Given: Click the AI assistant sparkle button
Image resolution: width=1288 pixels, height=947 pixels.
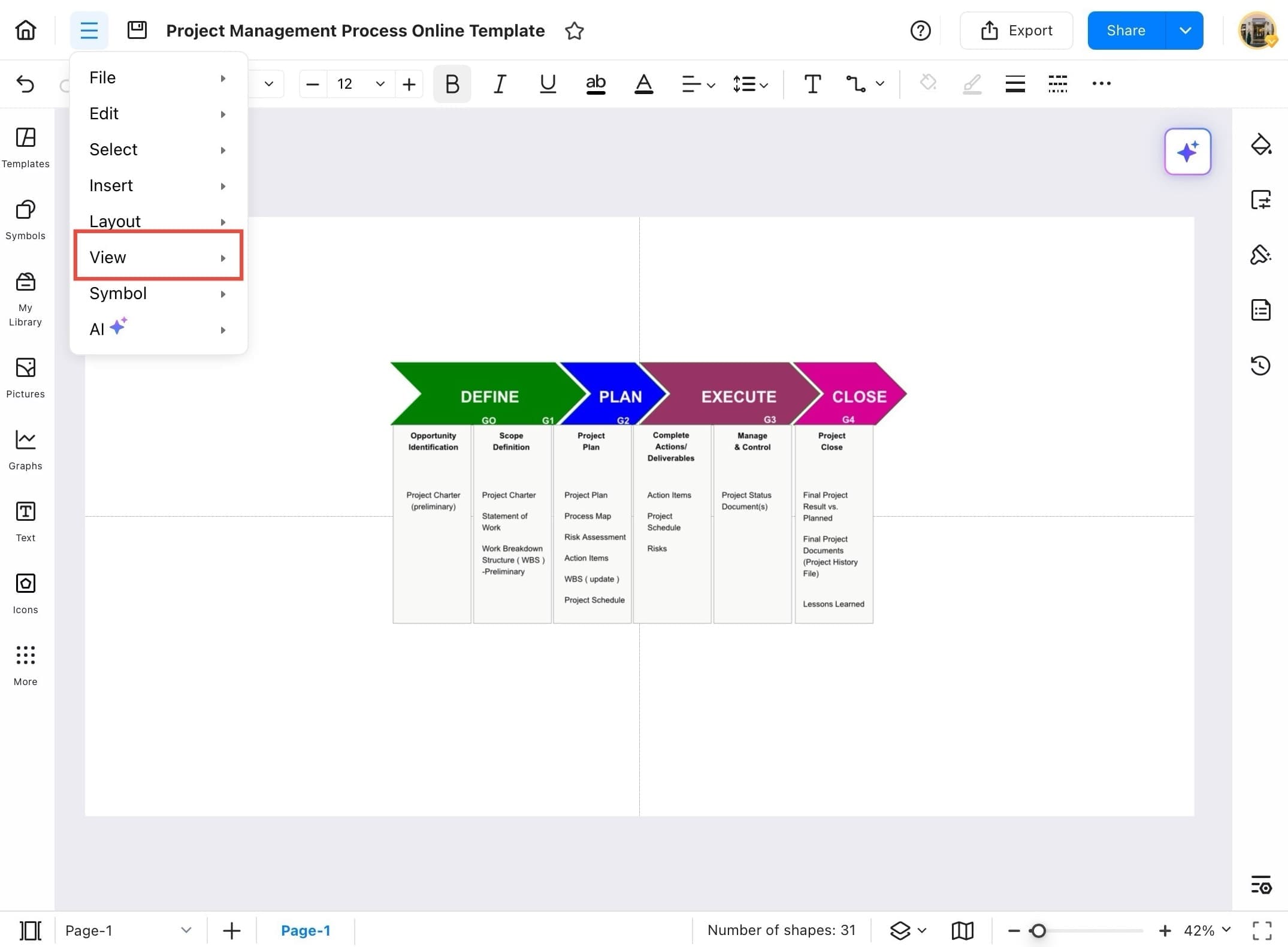Looking at the screenshot, I should point(1187,151).
